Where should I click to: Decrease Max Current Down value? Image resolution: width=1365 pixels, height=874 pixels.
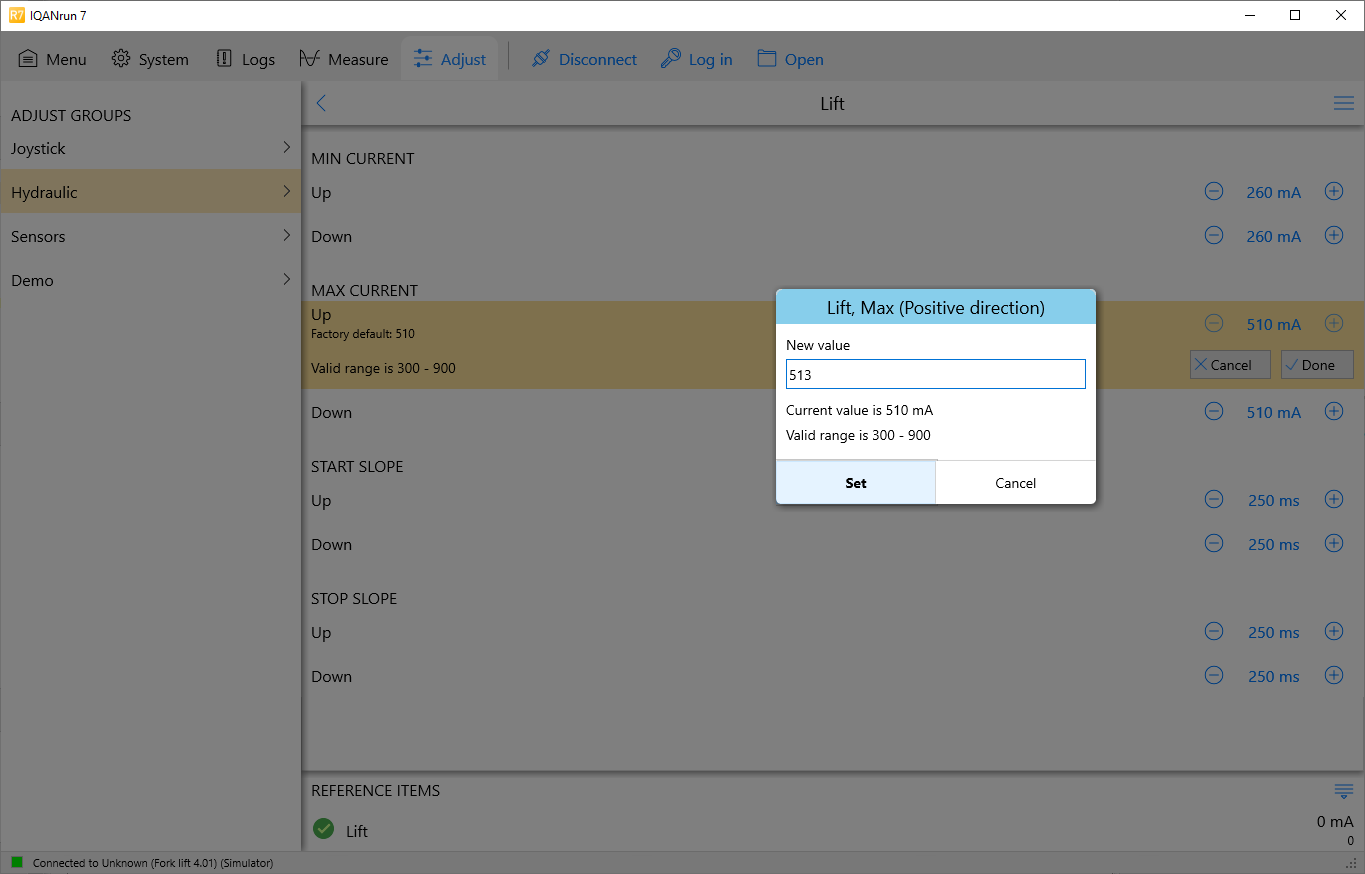(x=1214, y=411)
